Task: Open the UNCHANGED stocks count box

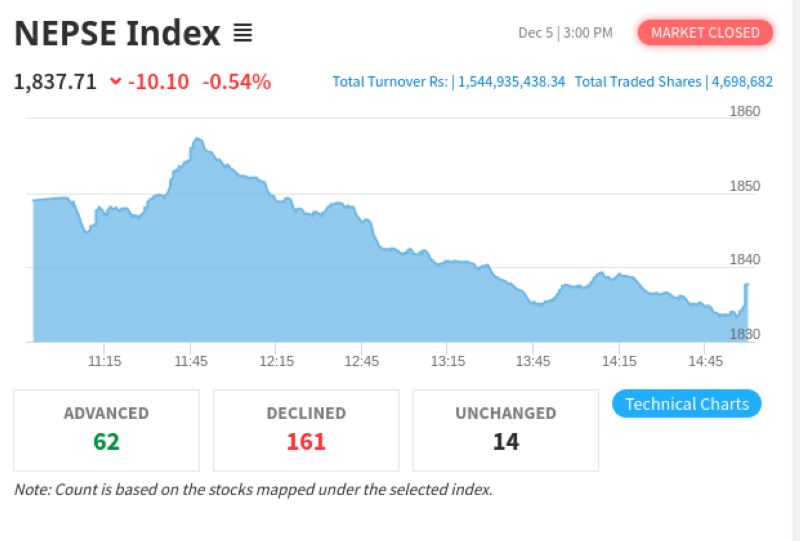Action: pos(506,430)
